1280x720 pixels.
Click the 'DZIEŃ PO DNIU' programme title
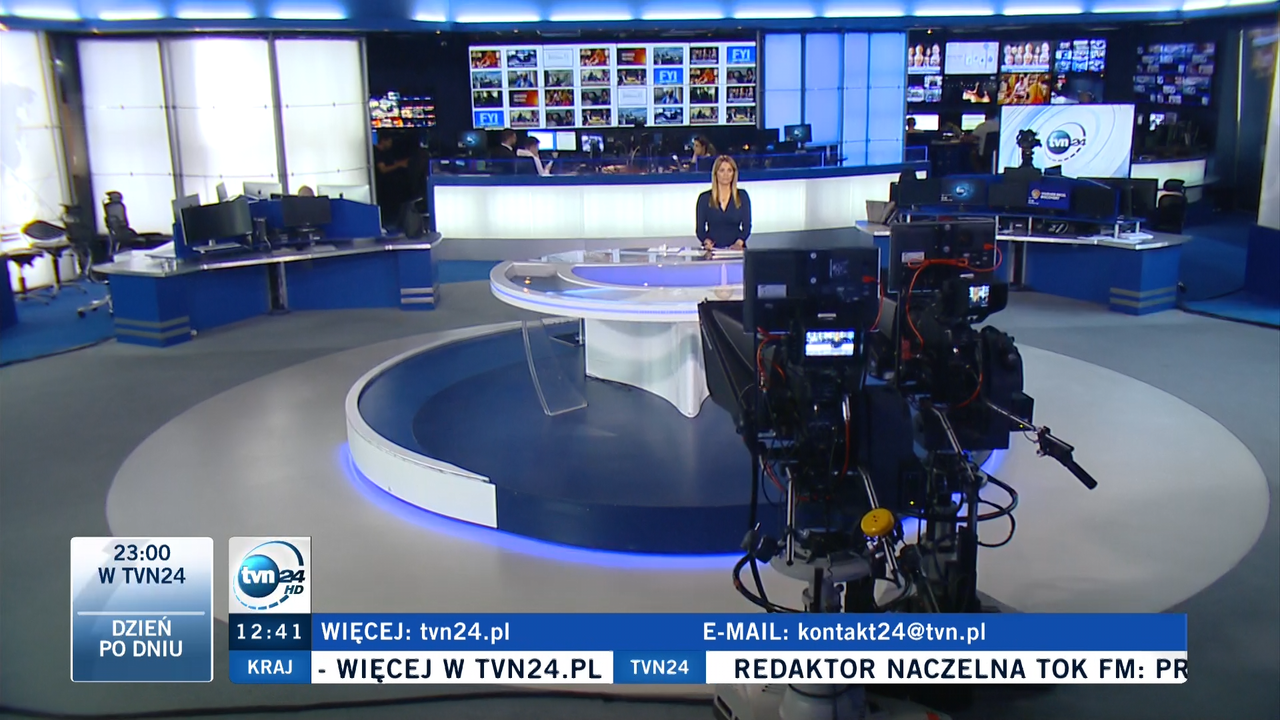tap(141, 638)
